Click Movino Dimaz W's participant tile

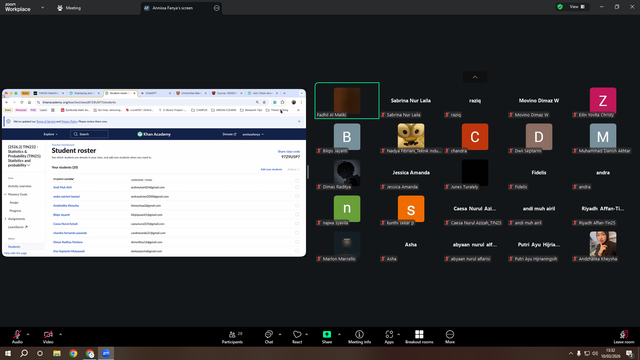click(x=539, y=100)
